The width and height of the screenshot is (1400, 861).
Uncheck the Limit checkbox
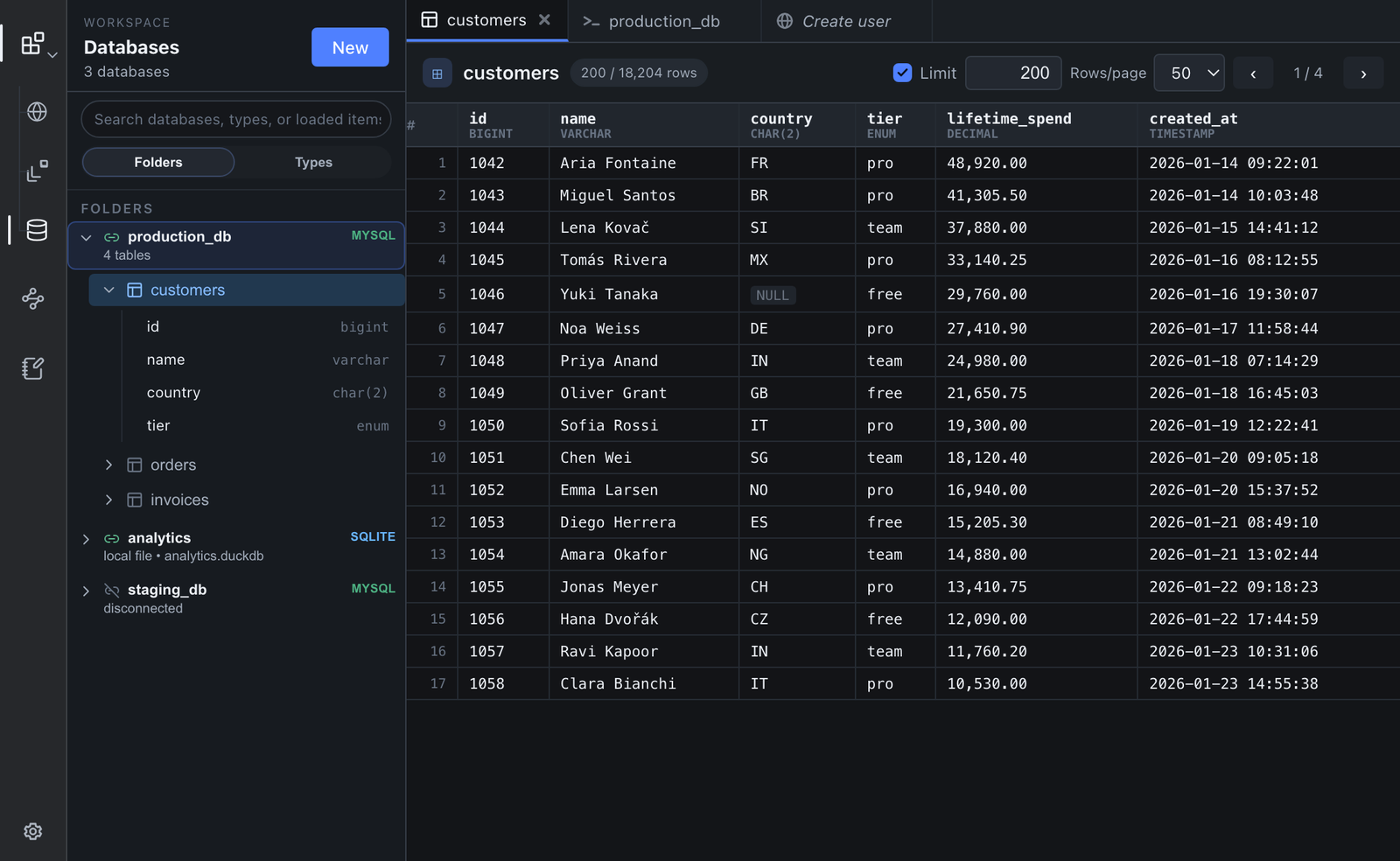[x=902, y=73]
